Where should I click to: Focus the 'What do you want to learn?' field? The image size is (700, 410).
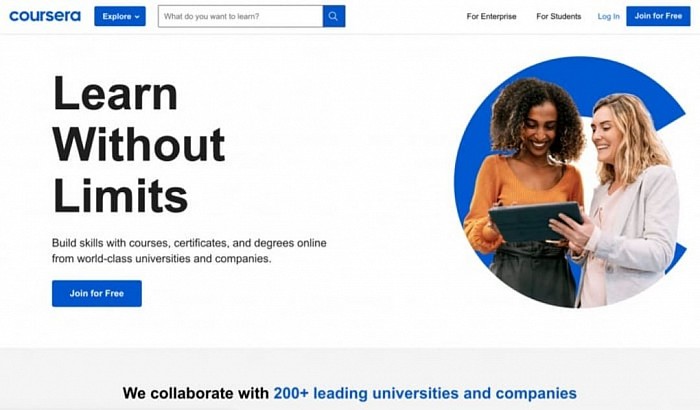(240, 16)
